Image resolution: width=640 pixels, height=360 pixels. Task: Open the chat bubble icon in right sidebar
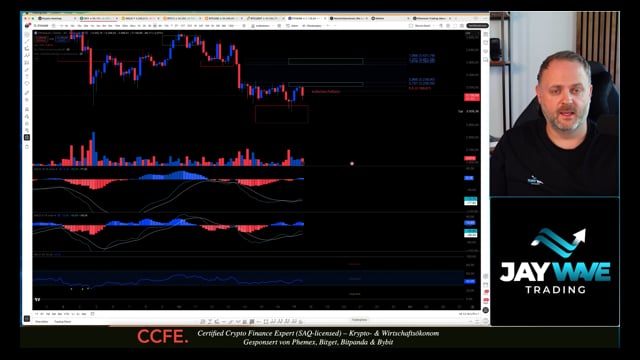(x=485, y=60)
